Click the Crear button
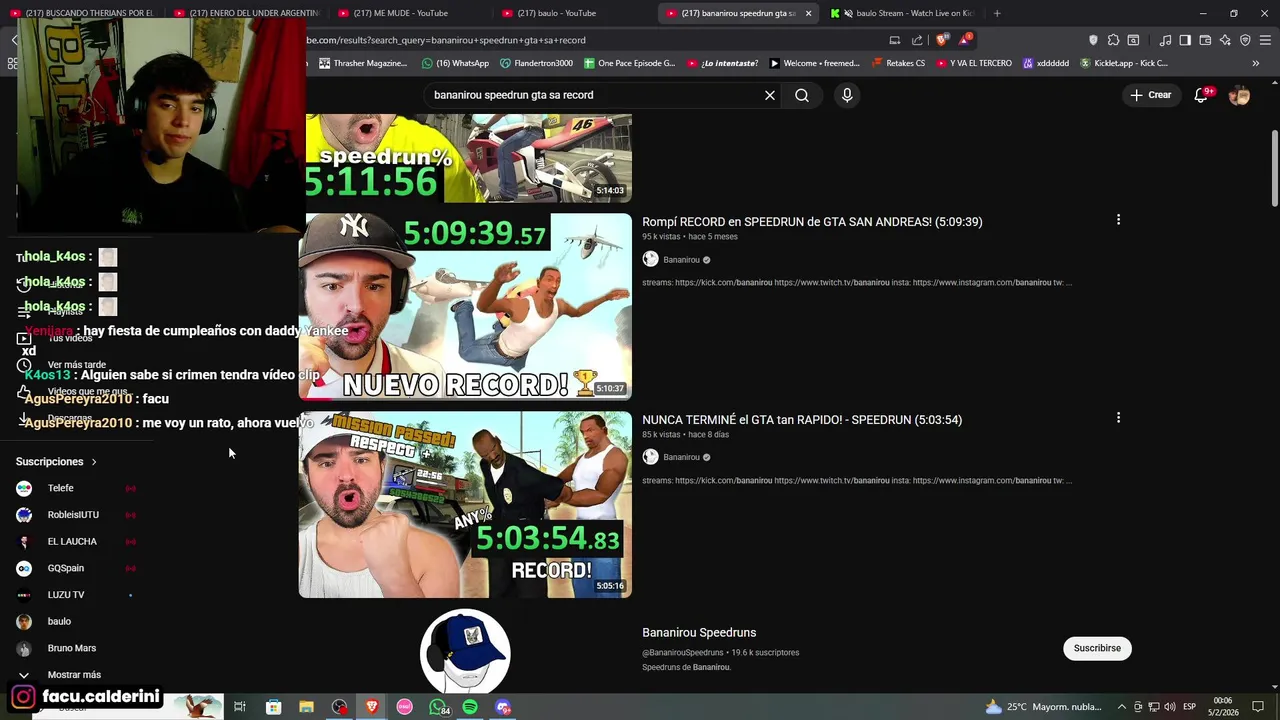 pyautogui.click(x=1150, y=95)
